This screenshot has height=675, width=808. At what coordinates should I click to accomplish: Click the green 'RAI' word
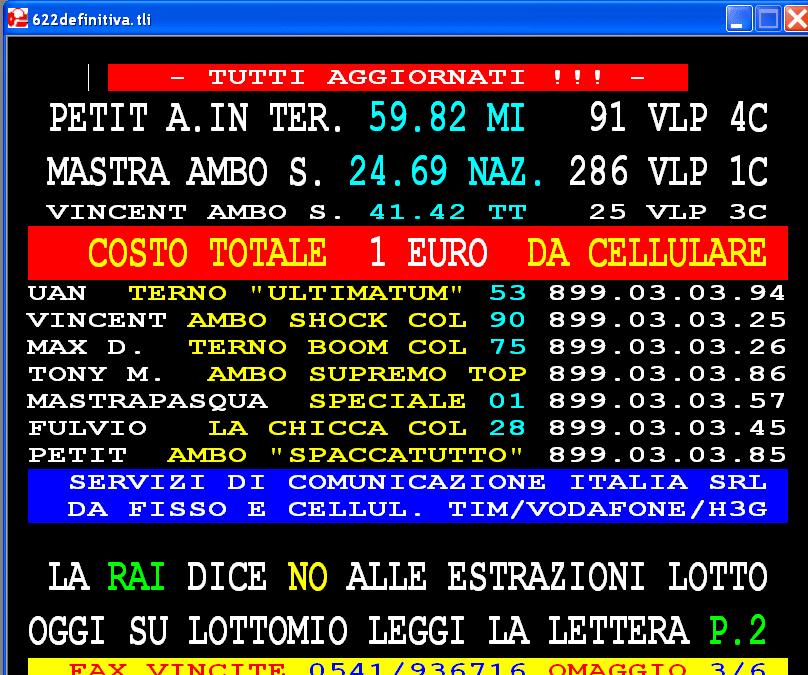click(136, 577)
